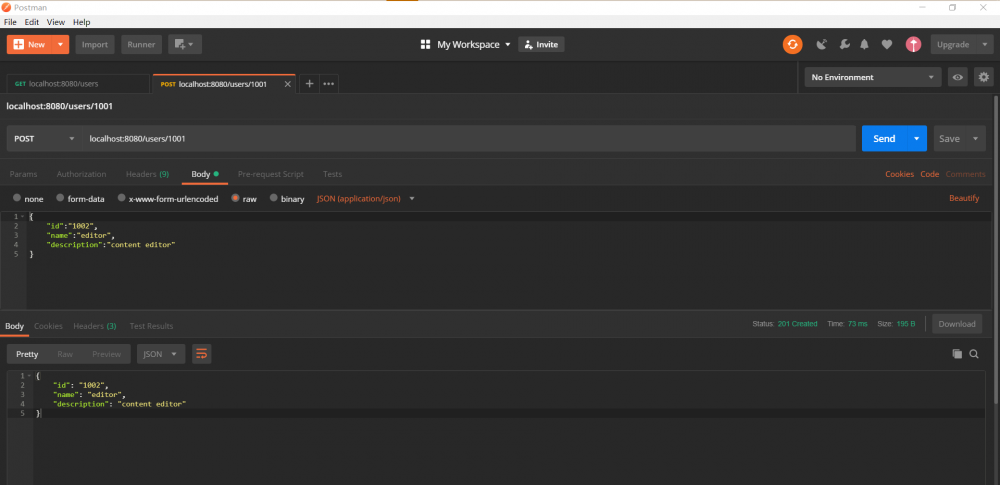Click the Code link
Viewport: 1000px width, 485px height.
[x=929, y=174]
